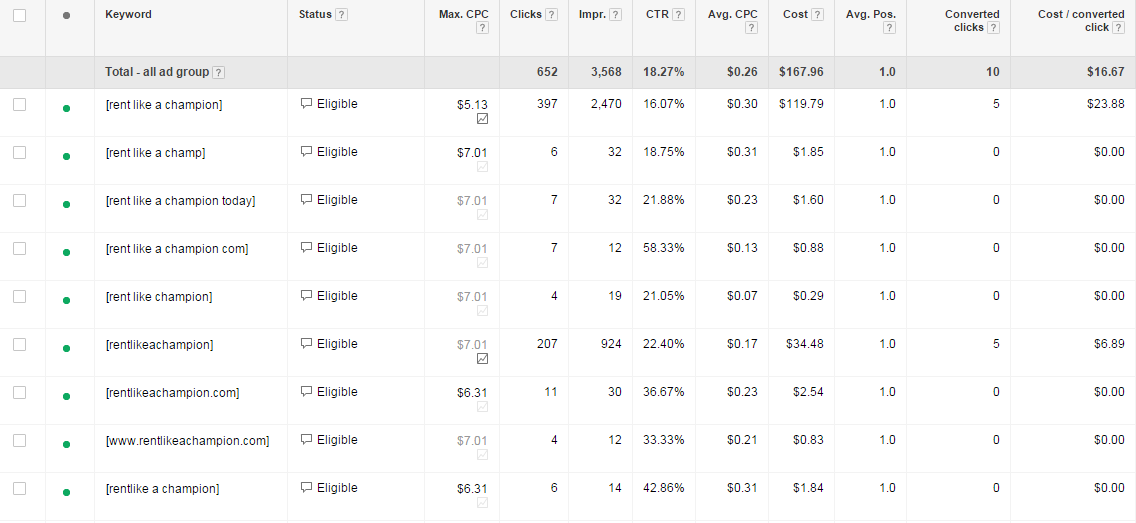
Task: Click help icon next to Impr. header
Action: click(615, 14)
